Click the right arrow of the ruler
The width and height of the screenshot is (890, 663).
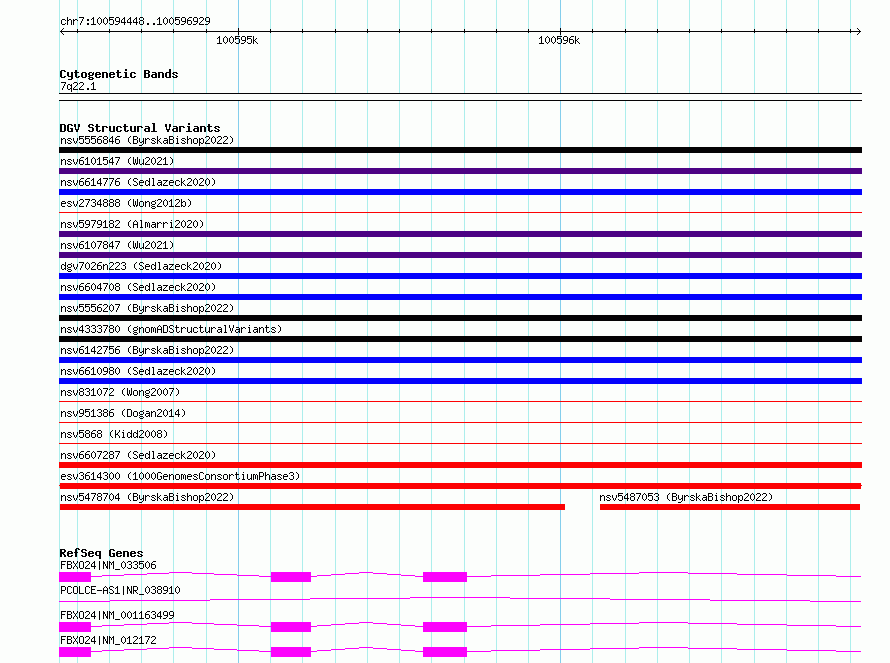(858, 31)
